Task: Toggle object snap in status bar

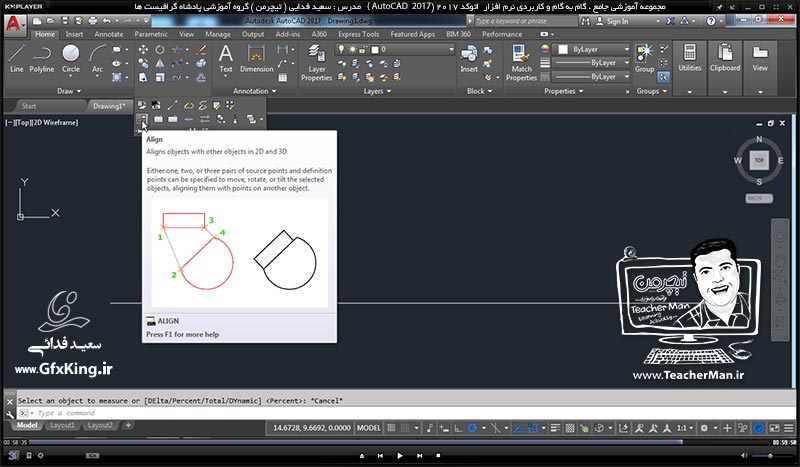Action: (533, 428)
